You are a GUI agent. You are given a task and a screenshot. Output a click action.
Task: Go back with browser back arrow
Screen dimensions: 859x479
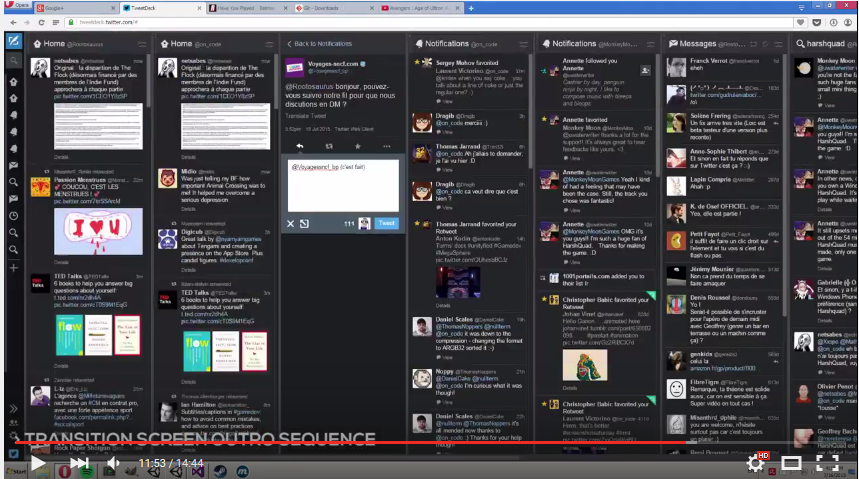(13, 22)
